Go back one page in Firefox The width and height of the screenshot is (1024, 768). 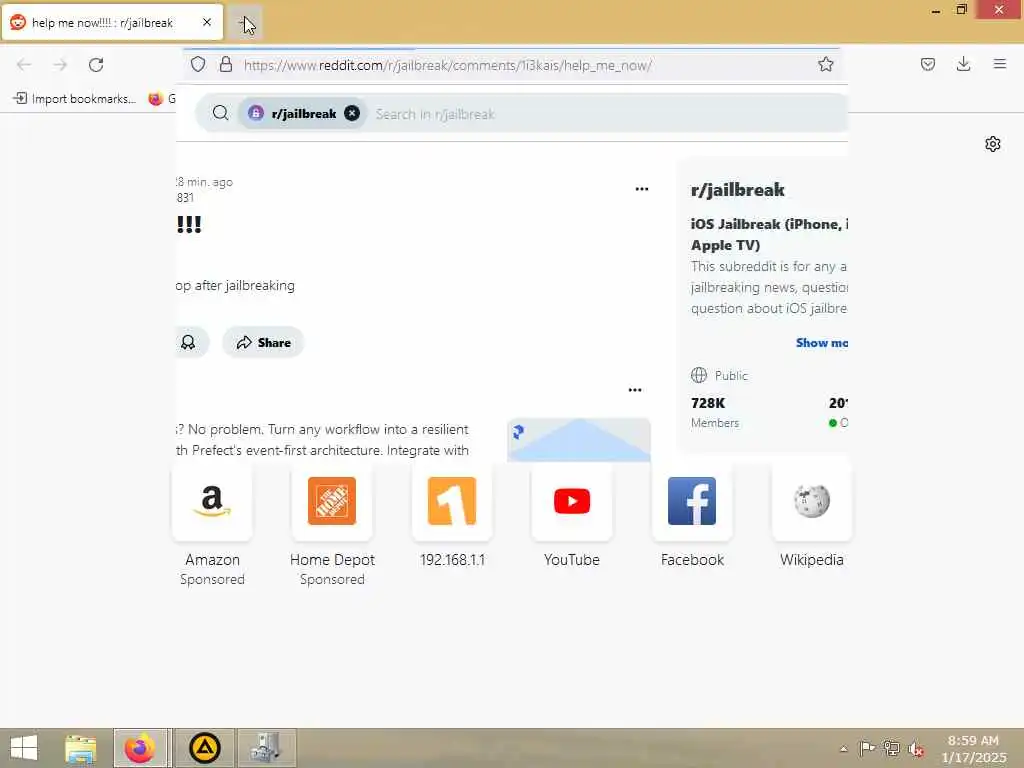tap(24, 65)
